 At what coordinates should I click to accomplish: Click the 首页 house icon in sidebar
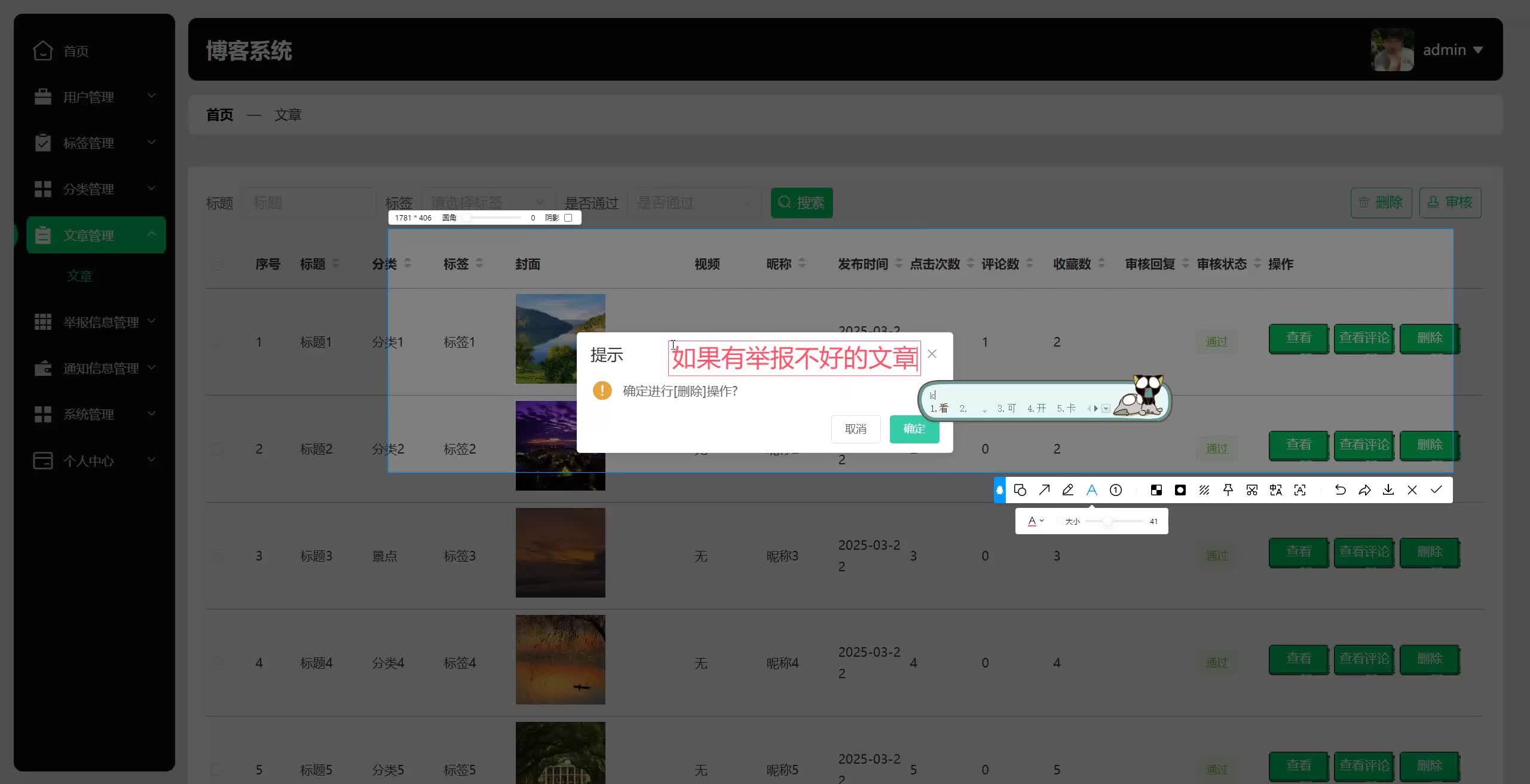[43, 51]
